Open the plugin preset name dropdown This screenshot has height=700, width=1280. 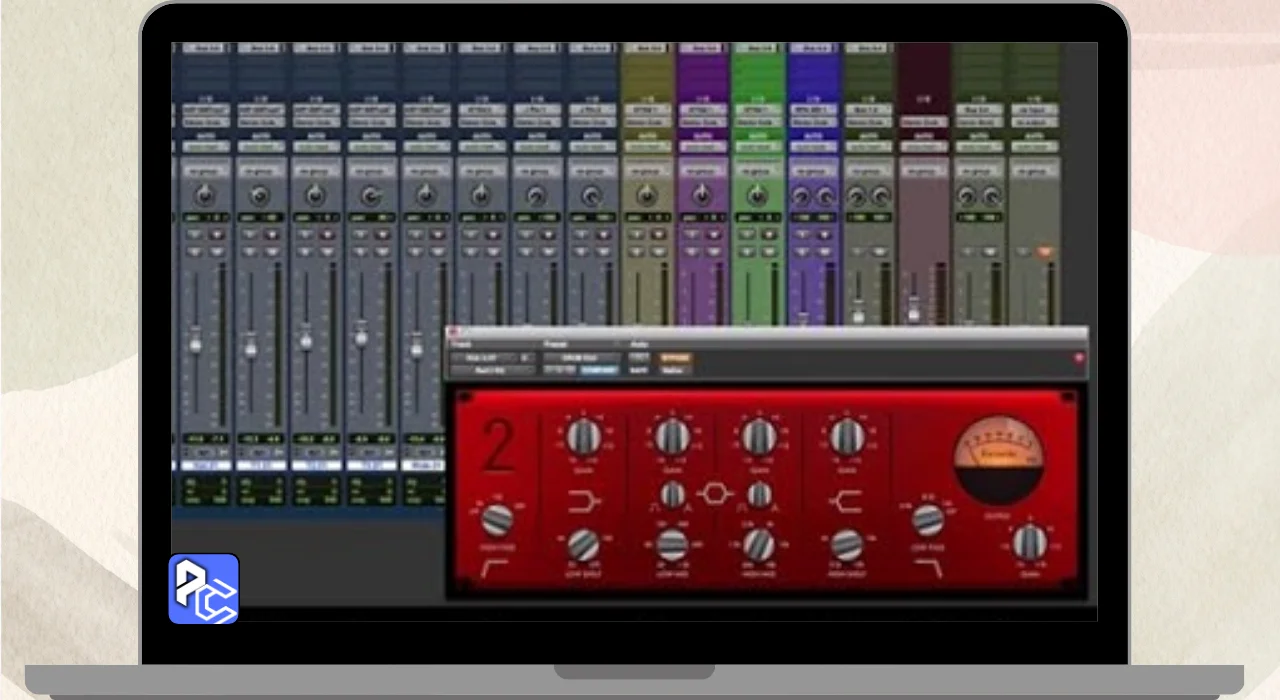[x=582, y=358]
